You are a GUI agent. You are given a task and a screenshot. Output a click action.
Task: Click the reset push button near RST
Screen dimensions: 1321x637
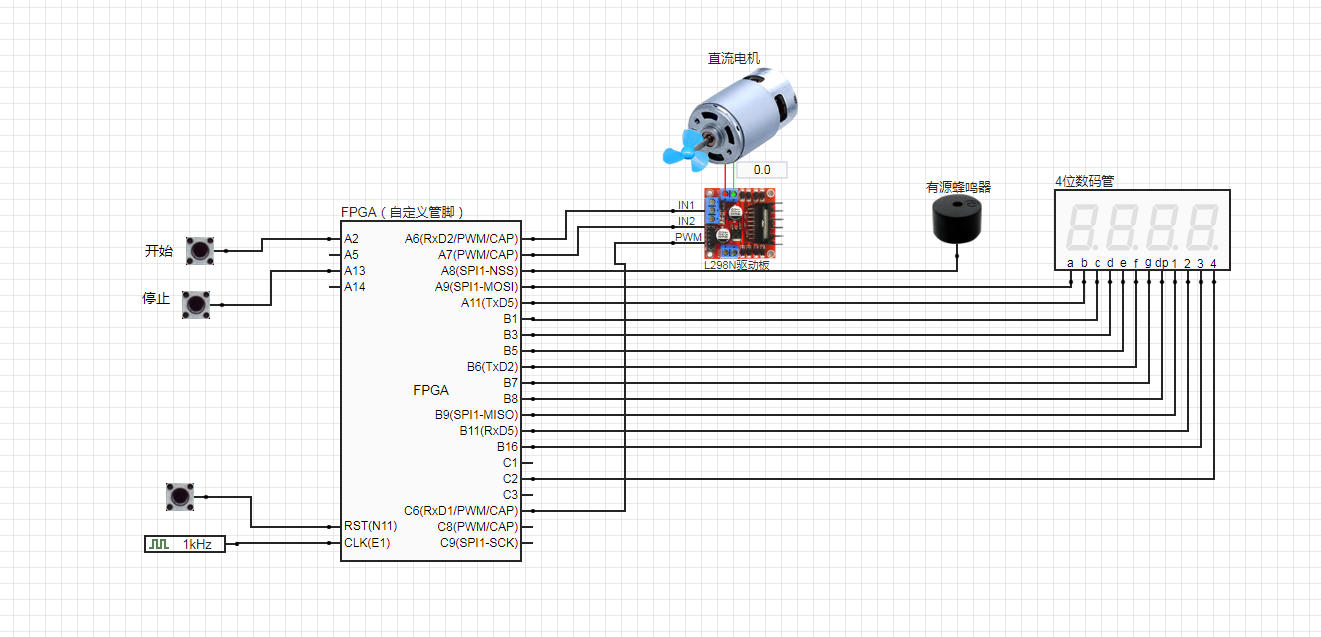[x=179, y=495]
